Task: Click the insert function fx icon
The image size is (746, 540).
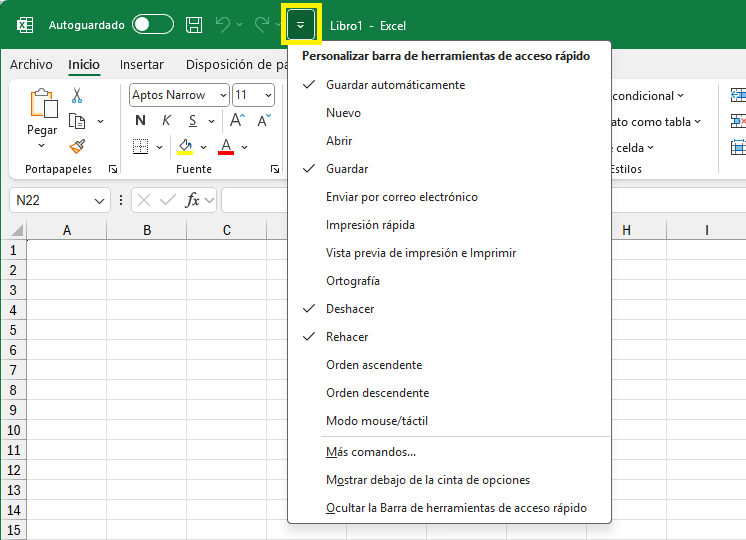Action: coord(192,200)
